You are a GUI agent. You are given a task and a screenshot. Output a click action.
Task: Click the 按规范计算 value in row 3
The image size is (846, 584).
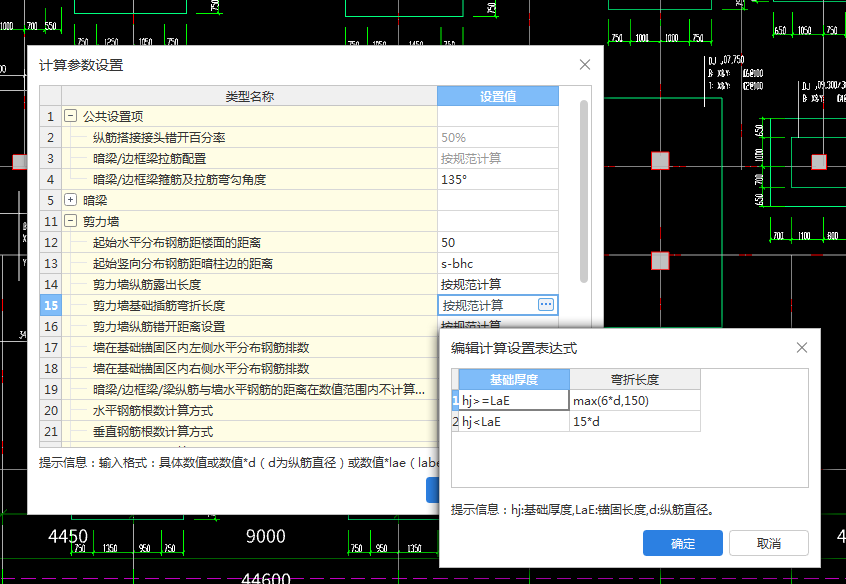click(x=497, y=159)
